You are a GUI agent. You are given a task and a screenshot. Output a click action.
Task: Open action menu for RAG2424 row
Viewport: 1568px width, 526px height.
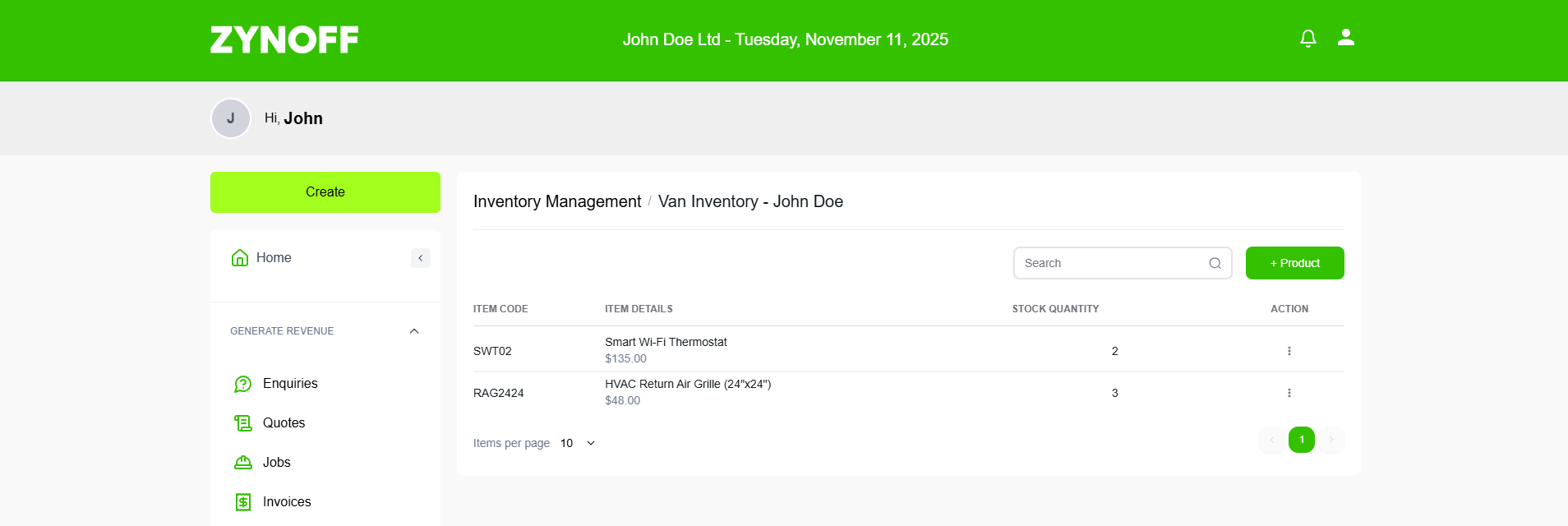[x=1289, y=393]
